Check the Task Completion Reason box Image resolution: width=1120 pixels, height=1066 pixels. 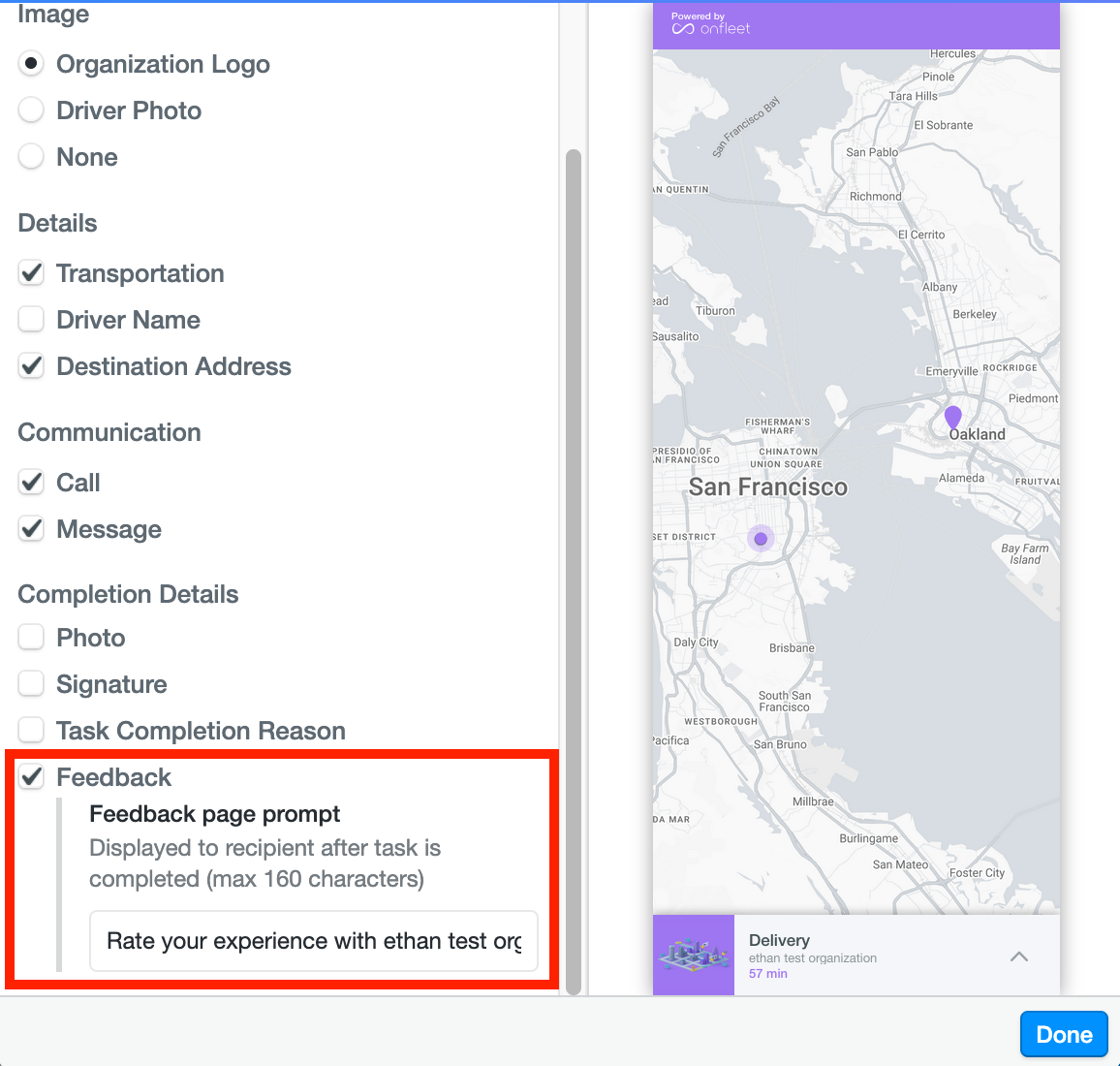pyautogui.click(x=32, y=731)
